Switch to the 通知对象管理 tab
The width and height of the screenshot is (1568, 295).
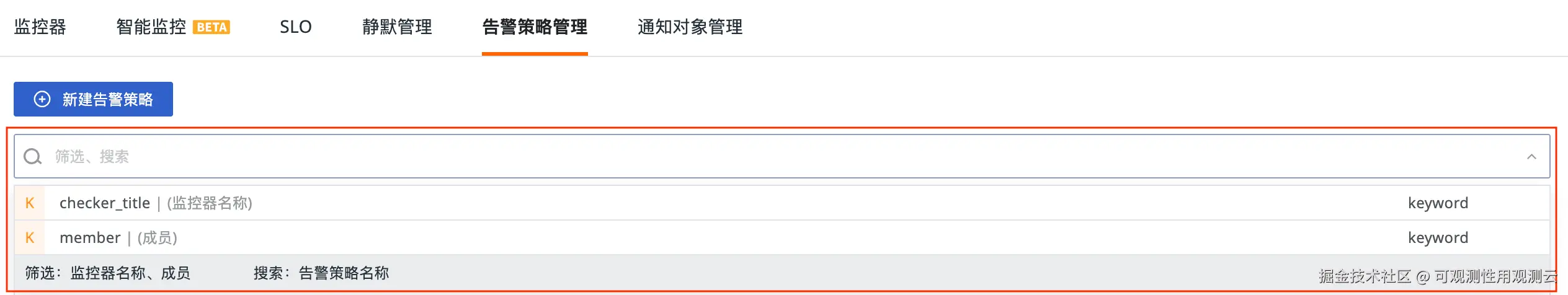(690, 27)
